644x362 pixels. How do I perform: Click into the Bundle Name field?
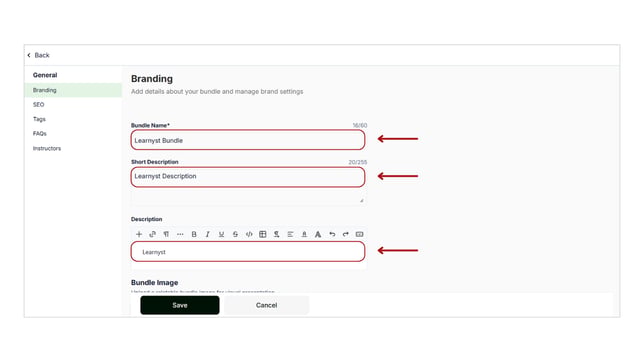click(x=248, y=140)
